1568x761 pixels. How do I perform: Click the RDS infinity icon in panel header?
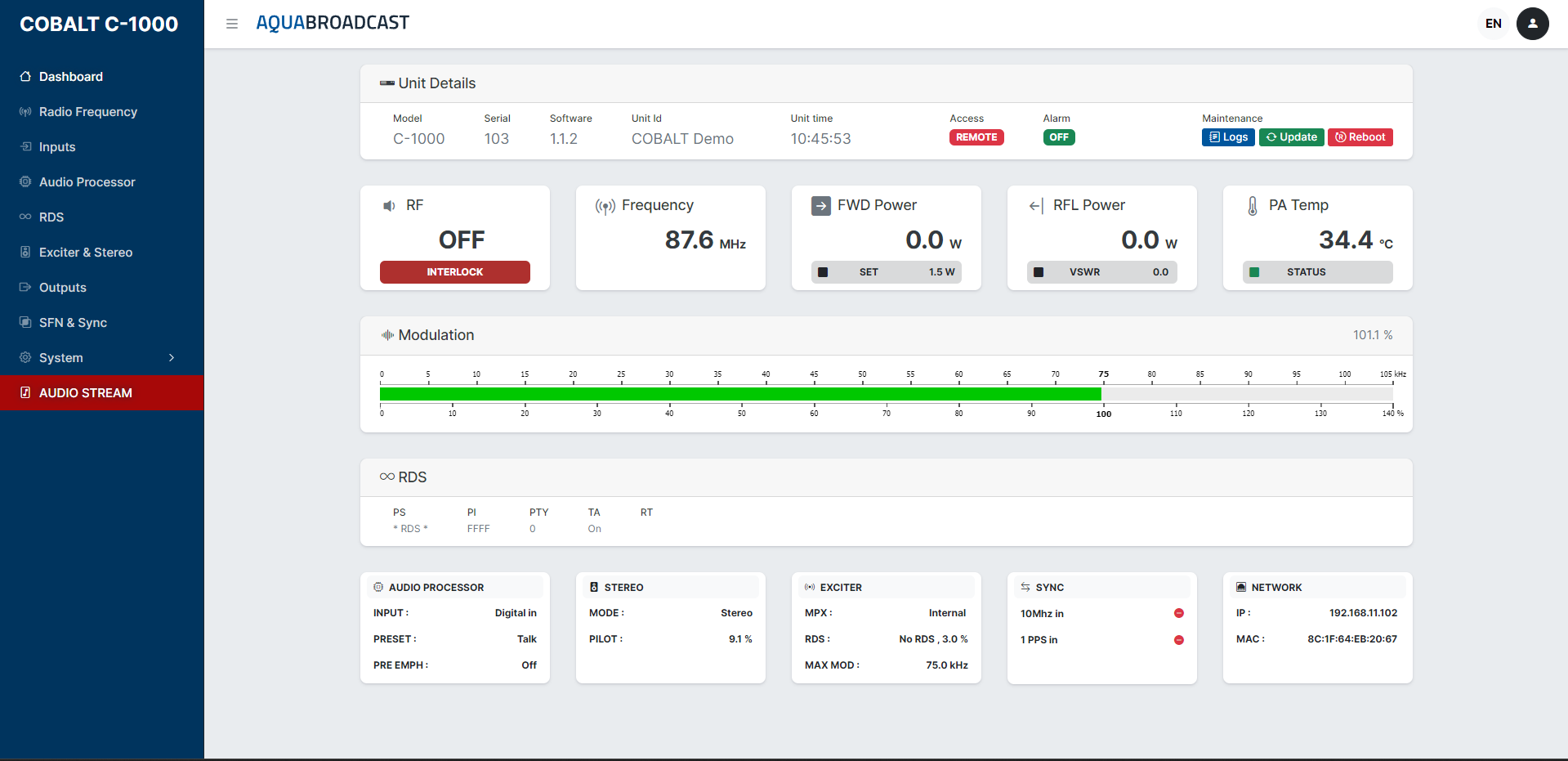386,477
